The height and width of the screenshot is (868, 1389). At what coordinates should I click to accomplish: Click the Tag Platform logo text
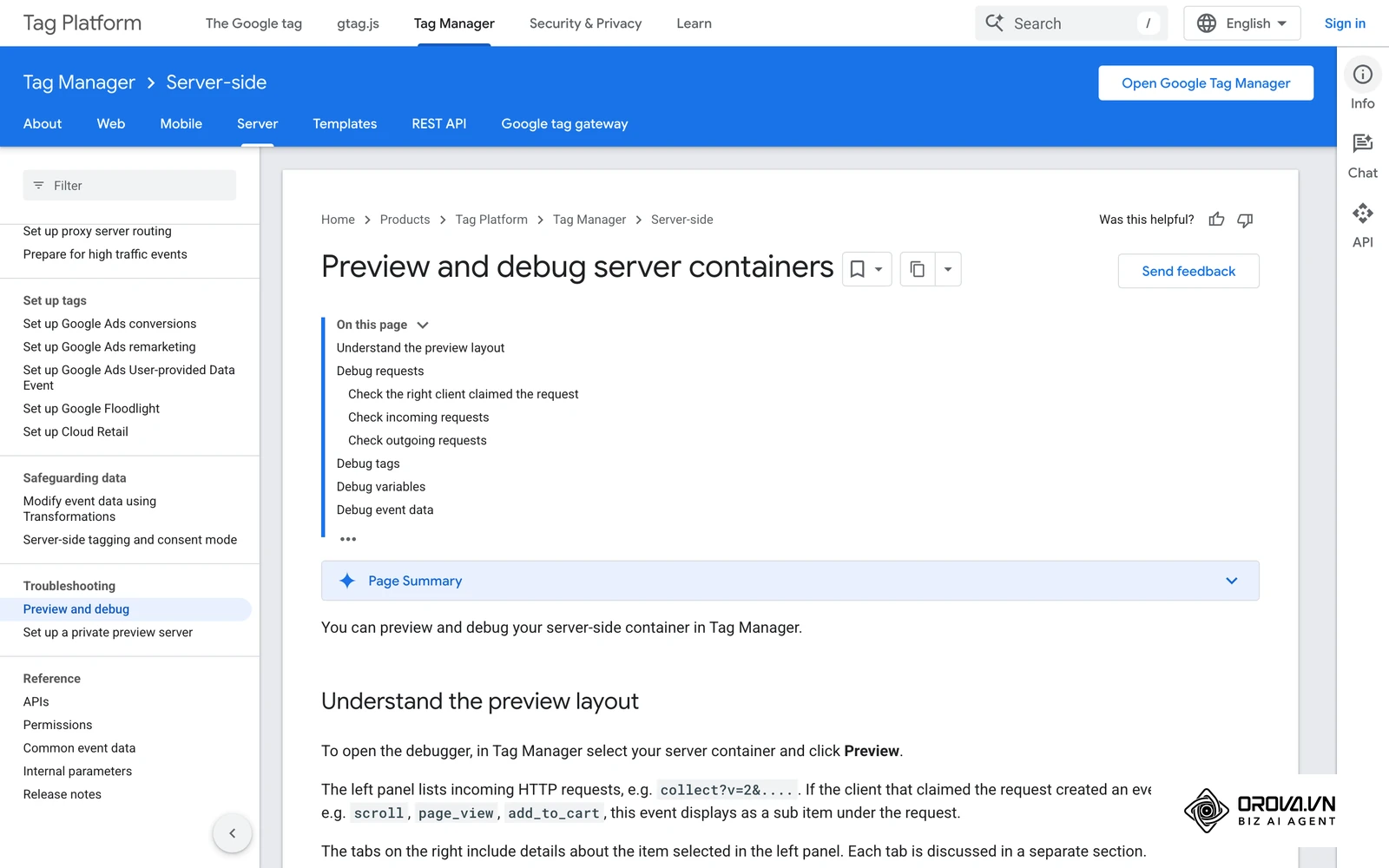pos(82,23)
